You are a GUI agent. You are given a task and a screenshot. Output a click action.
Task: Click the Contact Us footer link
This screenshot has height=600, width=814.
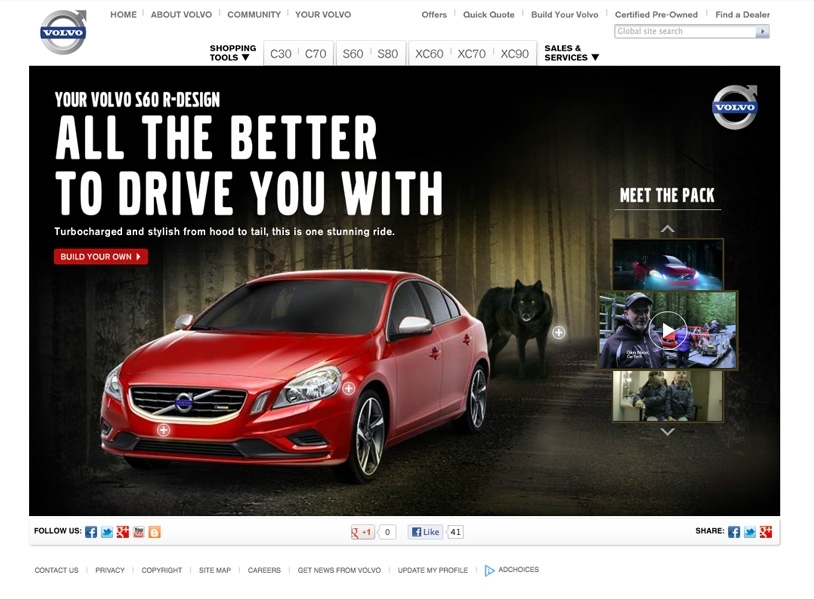coord(57,570)
